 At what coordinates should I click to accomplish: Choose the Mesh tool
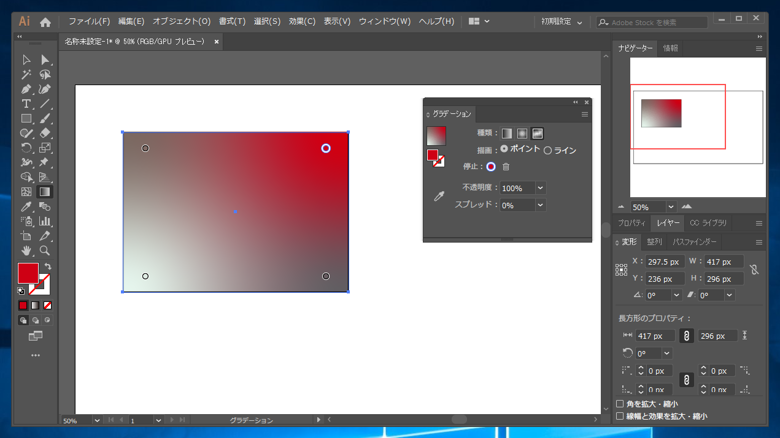(x=26, y=192)
